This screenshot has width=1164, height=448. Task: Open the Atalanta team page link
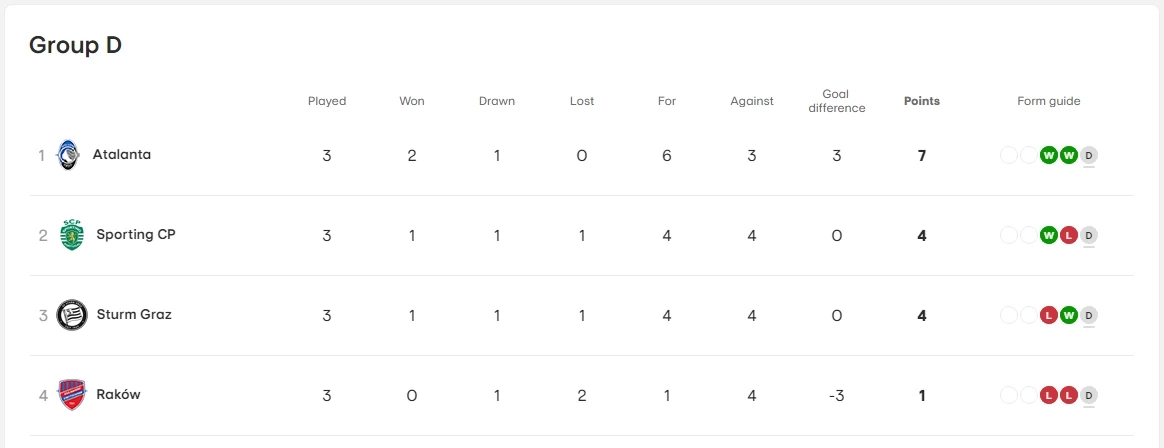pyautogui.click(x=121, y=155)
